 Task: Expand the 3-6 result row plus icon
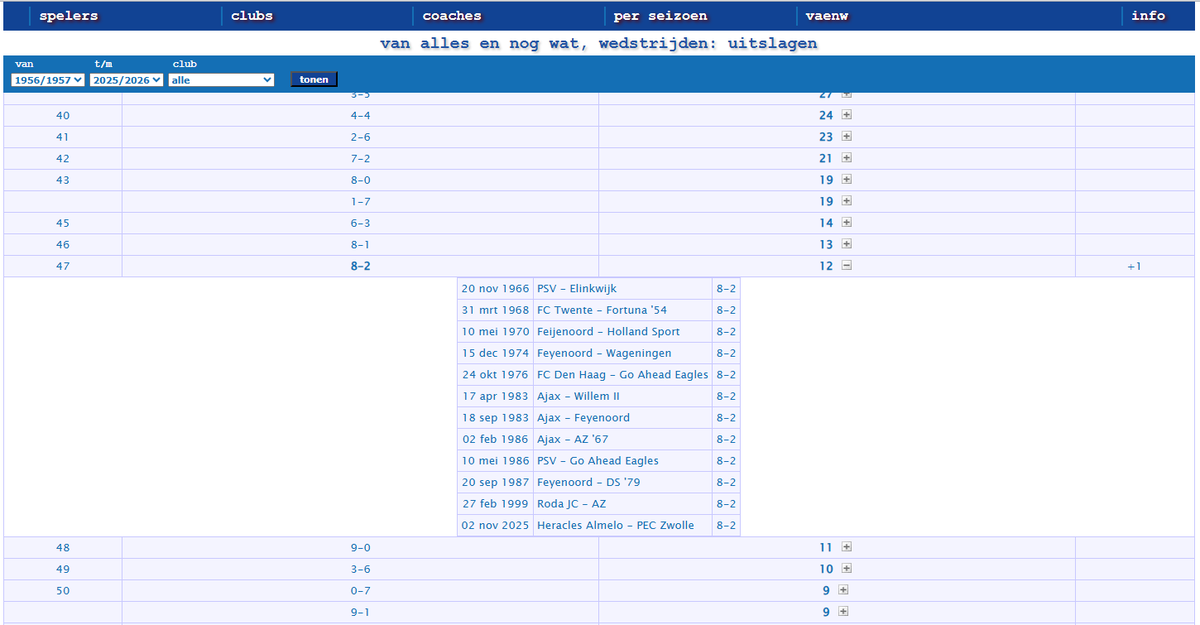pyautogui.click(x=846, y=569)
